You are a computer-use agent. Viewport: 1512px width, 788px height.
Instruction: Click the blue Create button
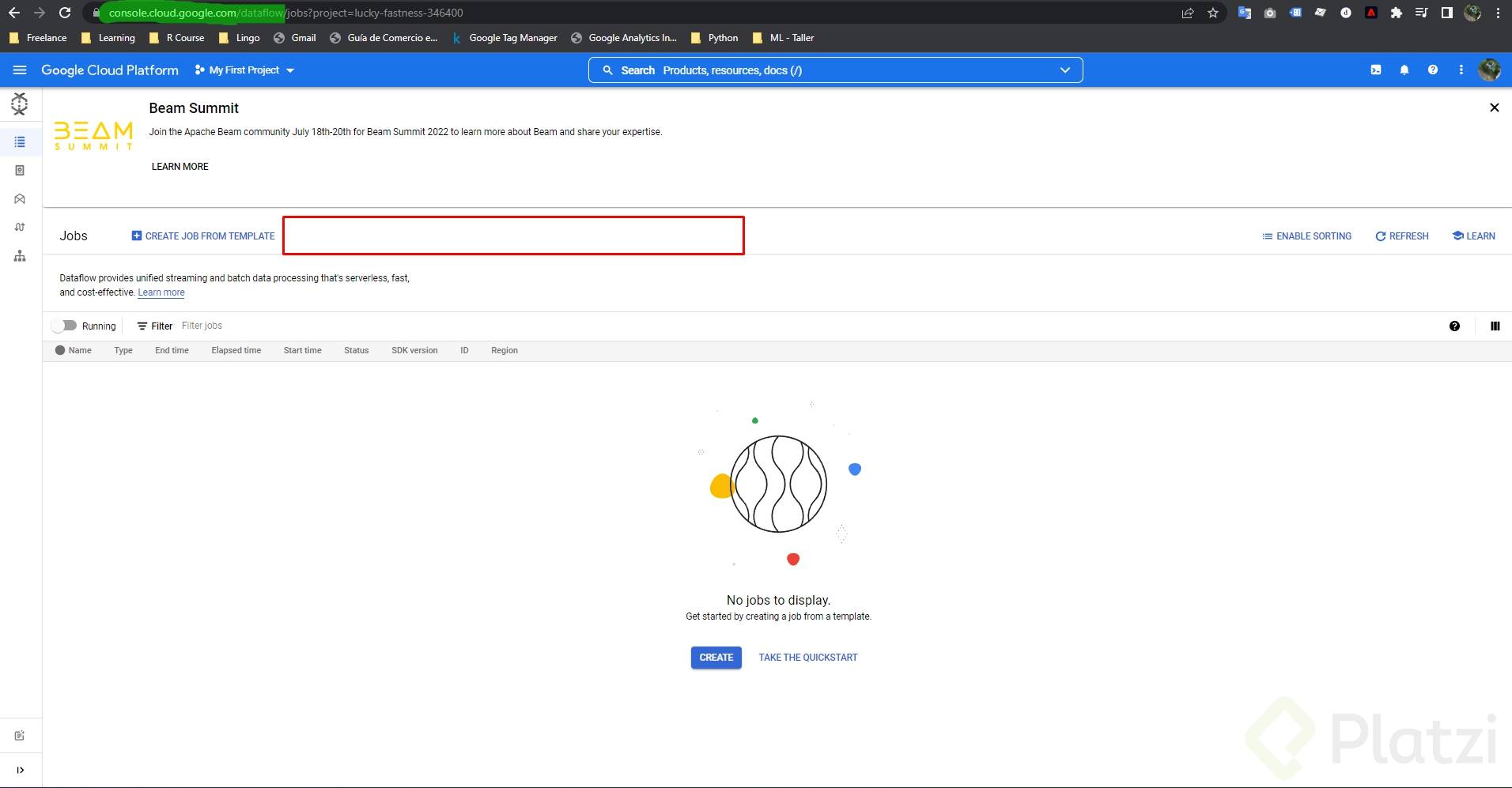716,658
